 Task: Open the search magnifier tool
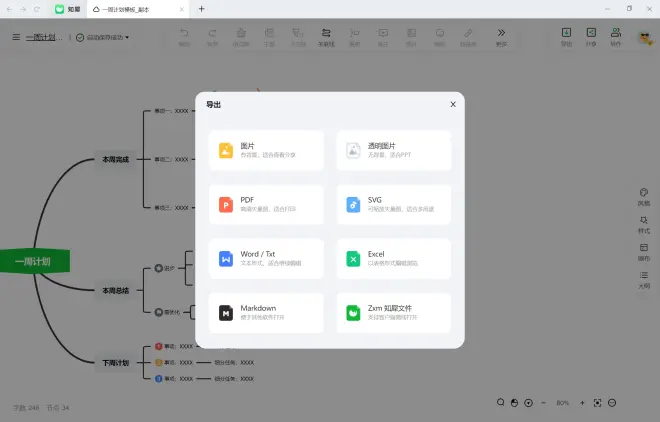click(x=502, y=402)
